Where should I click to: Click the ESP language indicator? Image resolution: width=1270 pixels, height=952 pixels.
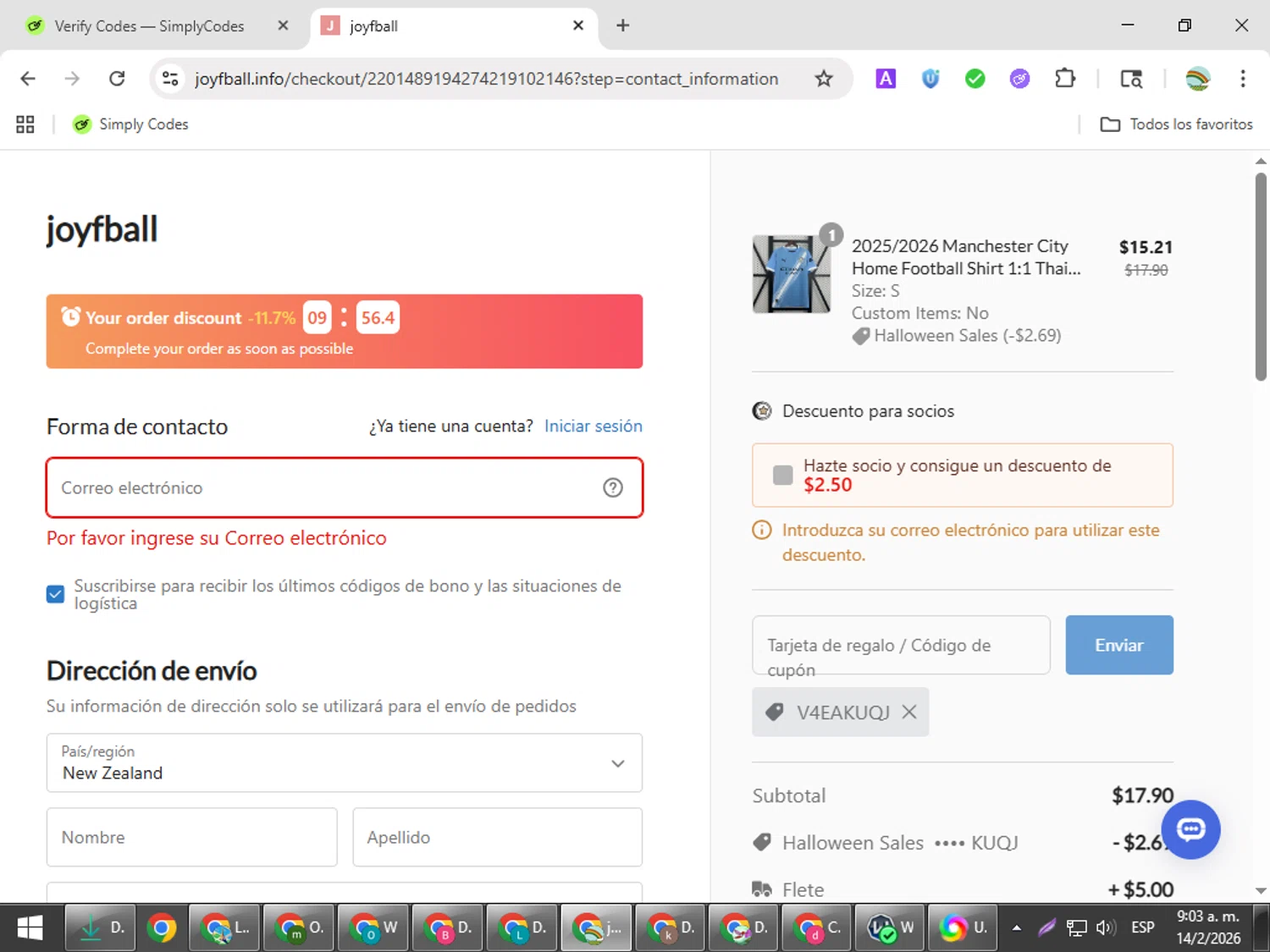(1143, 927)
